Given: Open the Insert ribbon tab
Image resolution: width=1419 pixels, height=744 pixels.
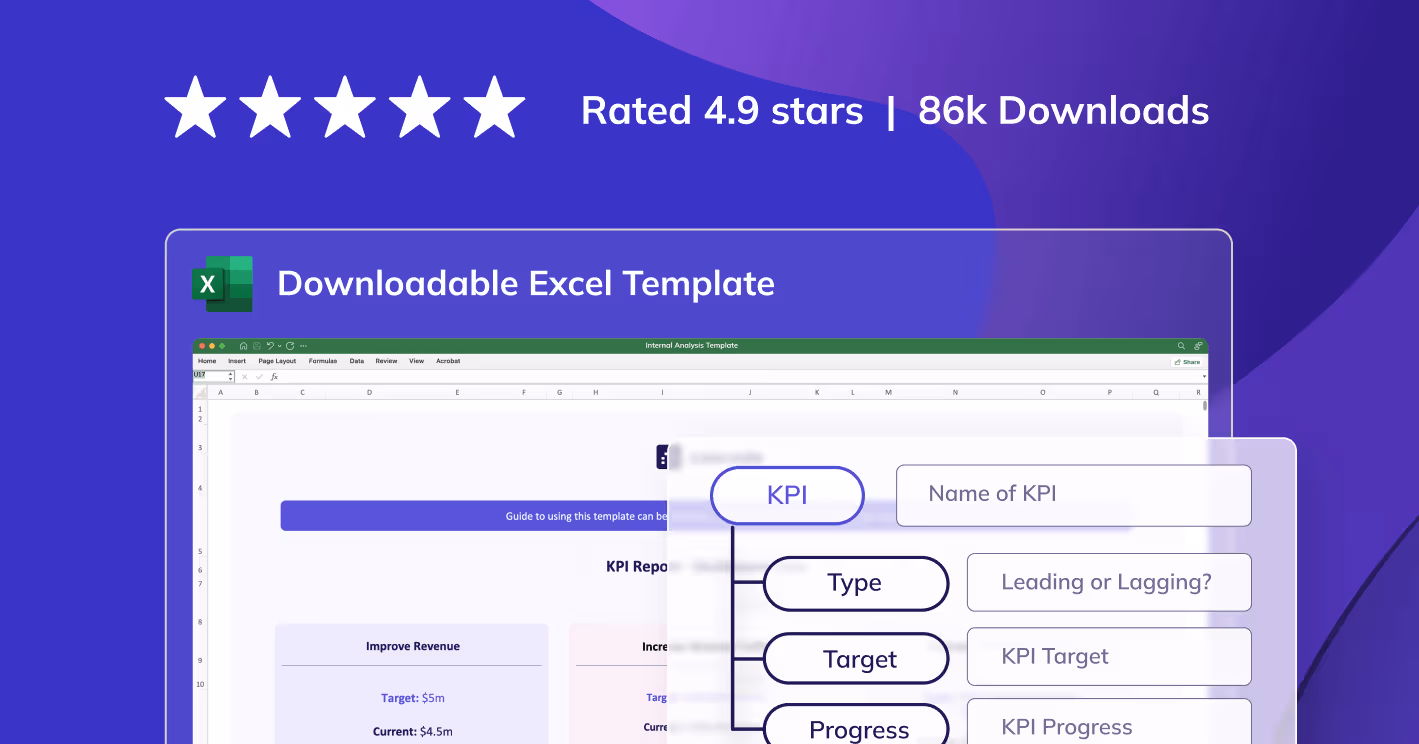Looking at the screenshot, I should (x=237, y=361).
